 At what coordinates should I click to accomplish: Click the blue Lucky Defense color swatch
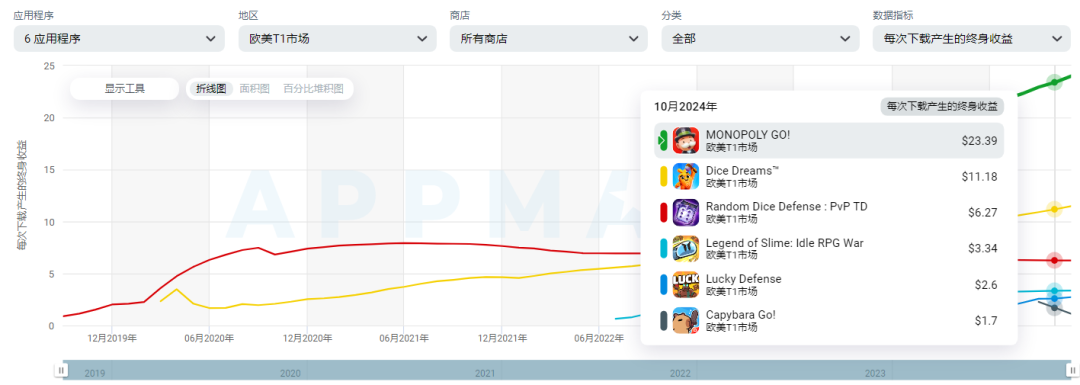[663, 284]
